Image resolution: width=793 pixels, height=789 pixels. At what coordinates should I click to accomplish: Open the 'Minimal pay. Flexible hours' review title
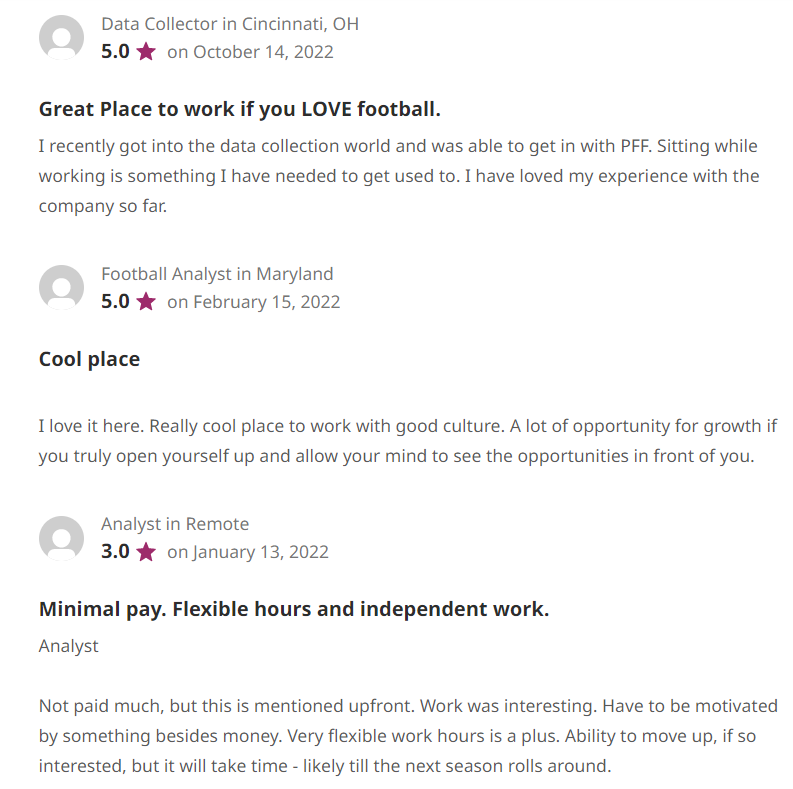tap(294, 609)
